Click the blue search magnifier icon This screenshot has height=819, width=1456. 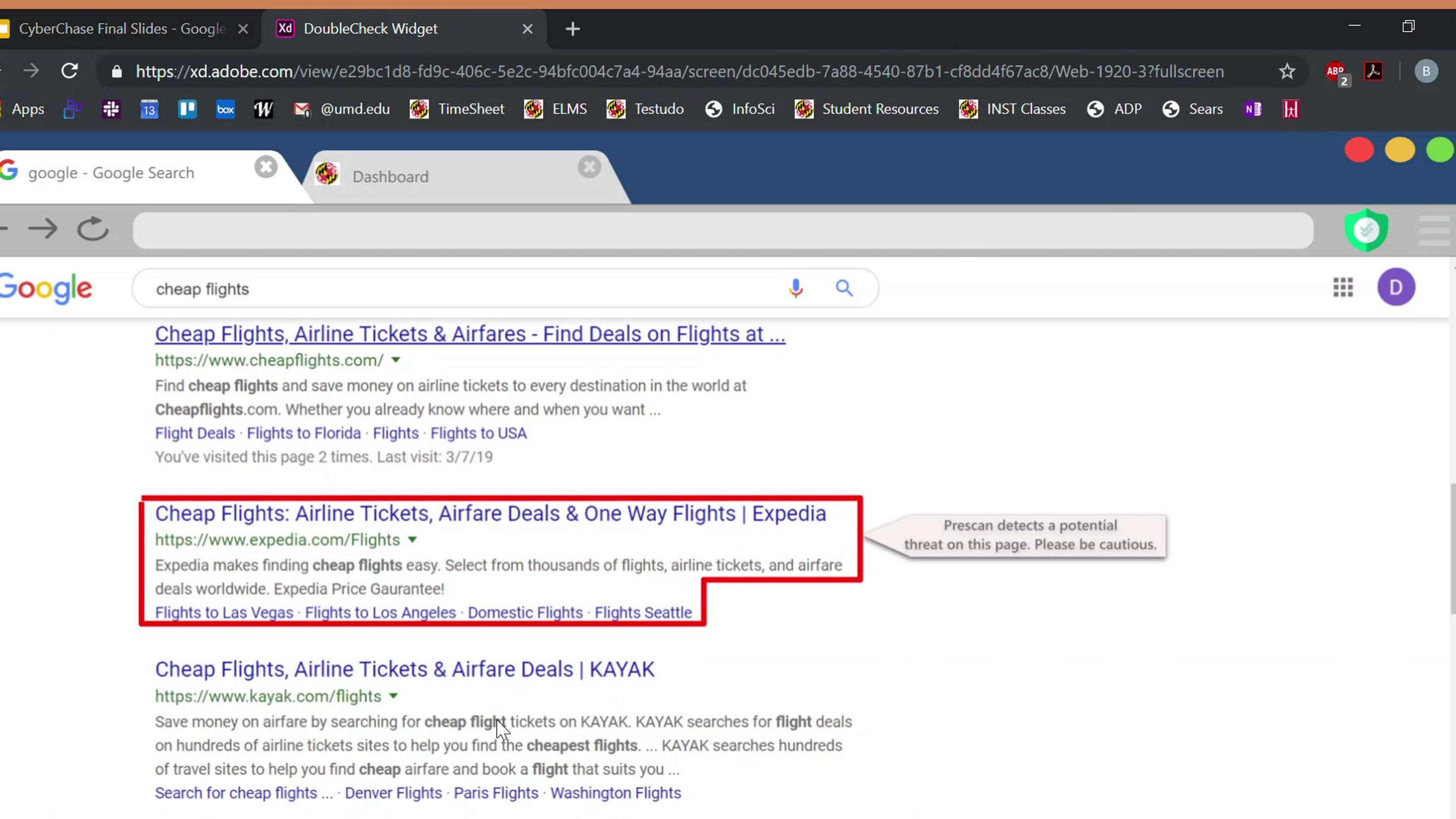(x=844, y=288)
